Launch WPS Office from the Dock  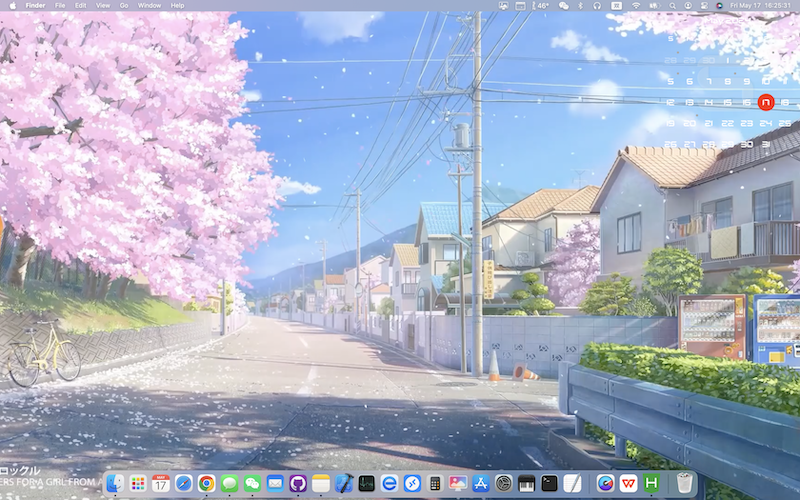(x=629, y=483)
